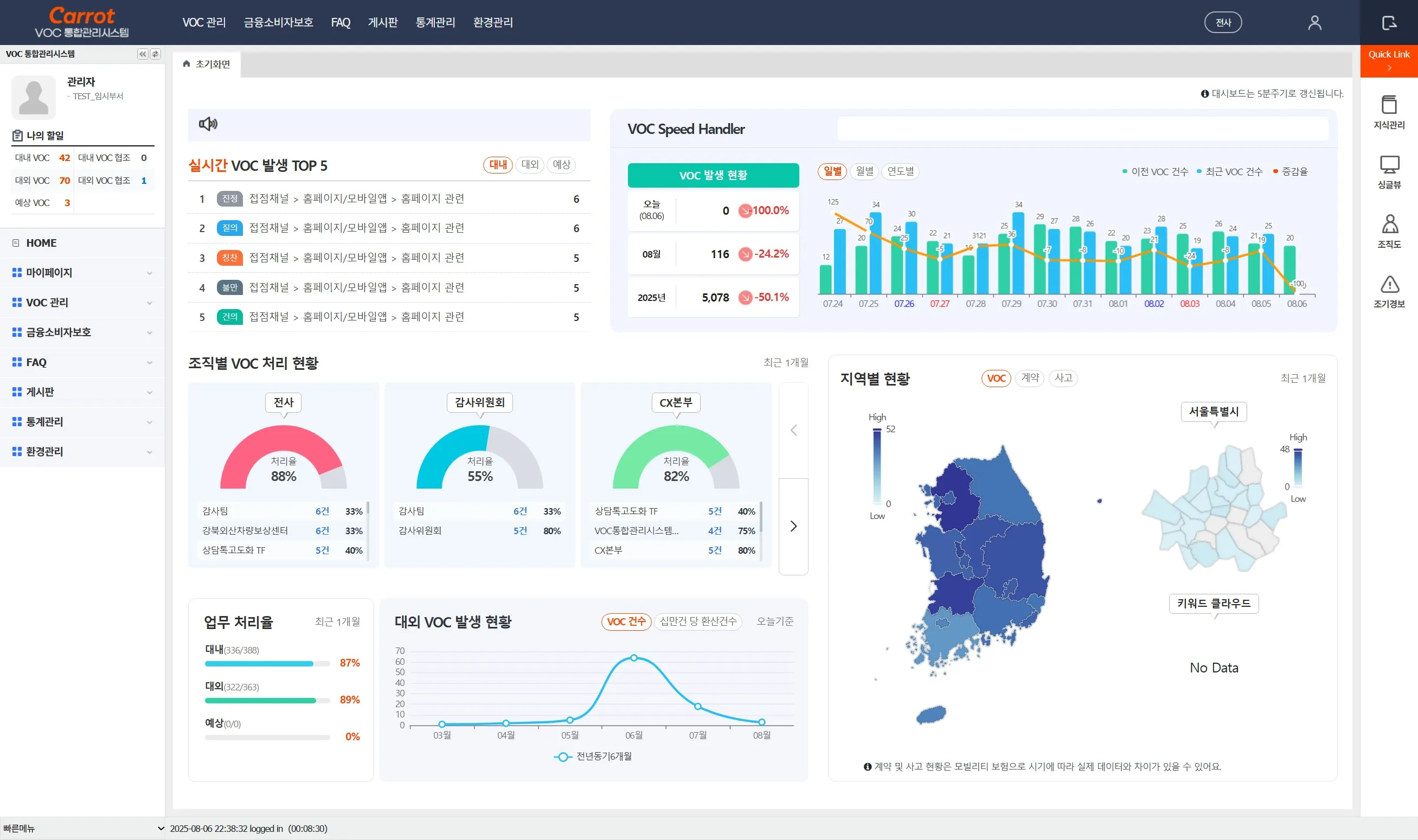Show 계약 data in 지역별 현황

pyautogui.click(x=1030, y=378)
